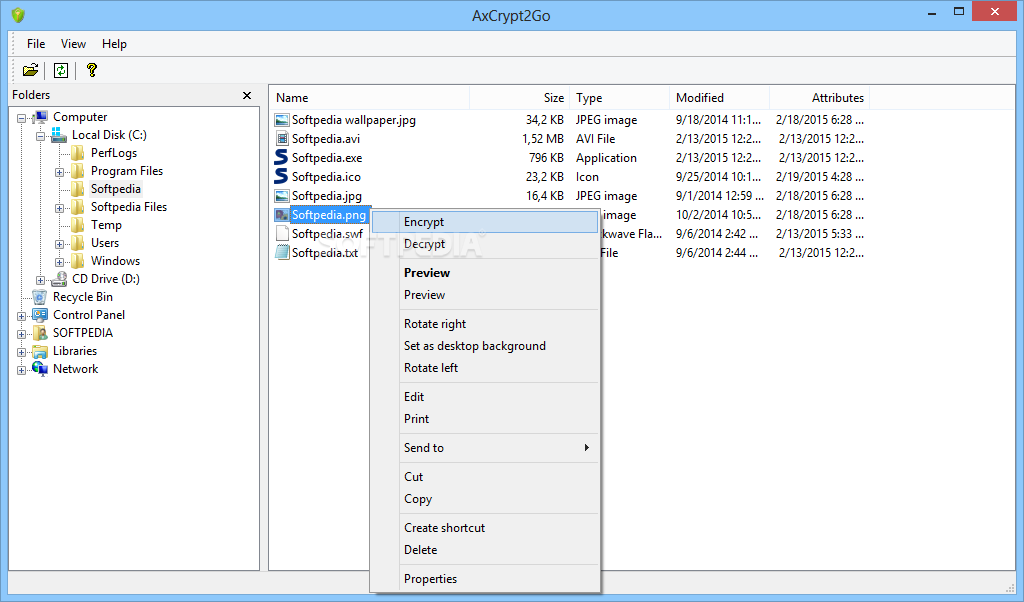Expand the Program Files folder node
The image size is (1024, 602).
tap(59, 172)
